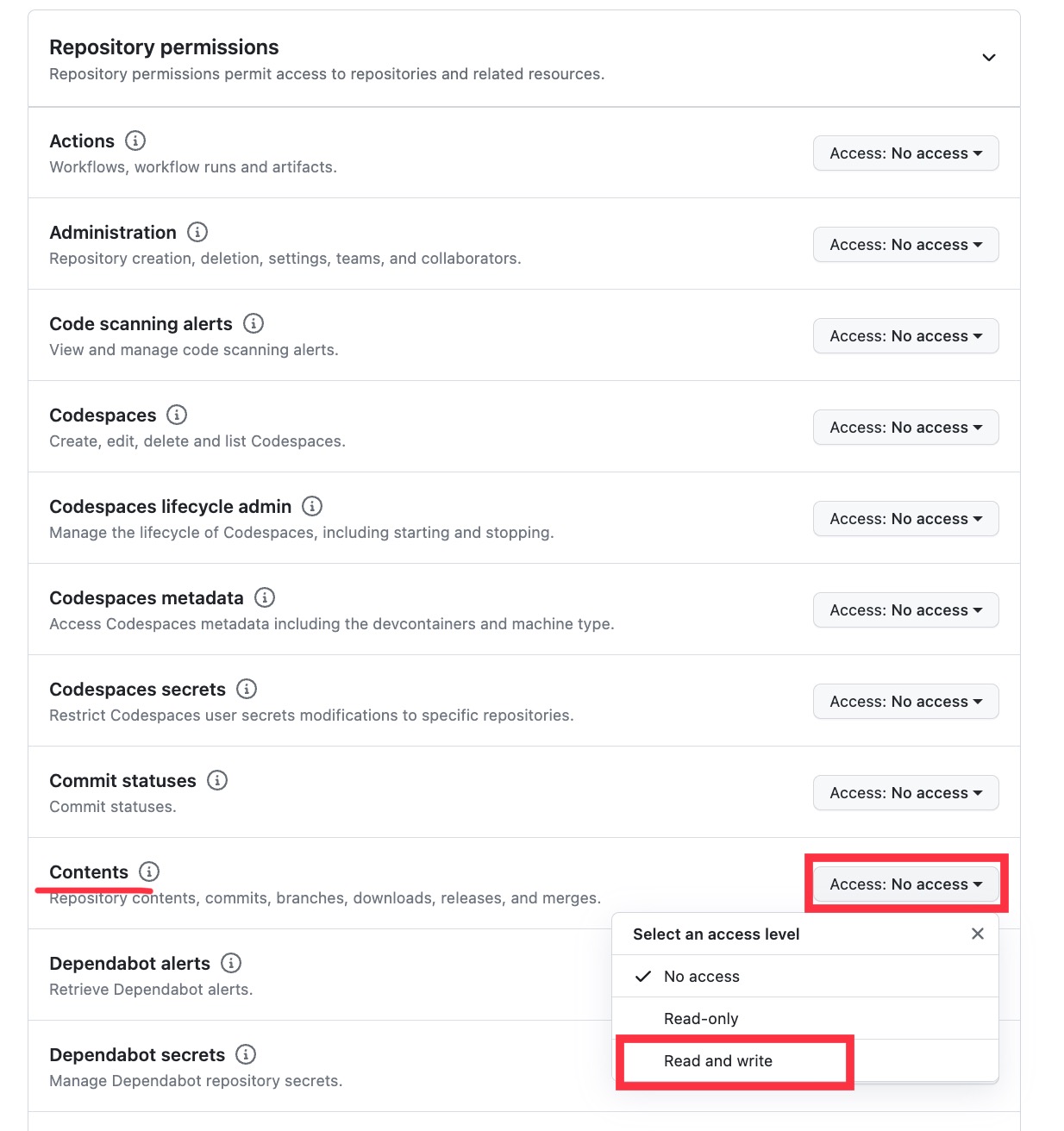
Task: Click the info icon beside Codespaces
Action: coord(177,415)
